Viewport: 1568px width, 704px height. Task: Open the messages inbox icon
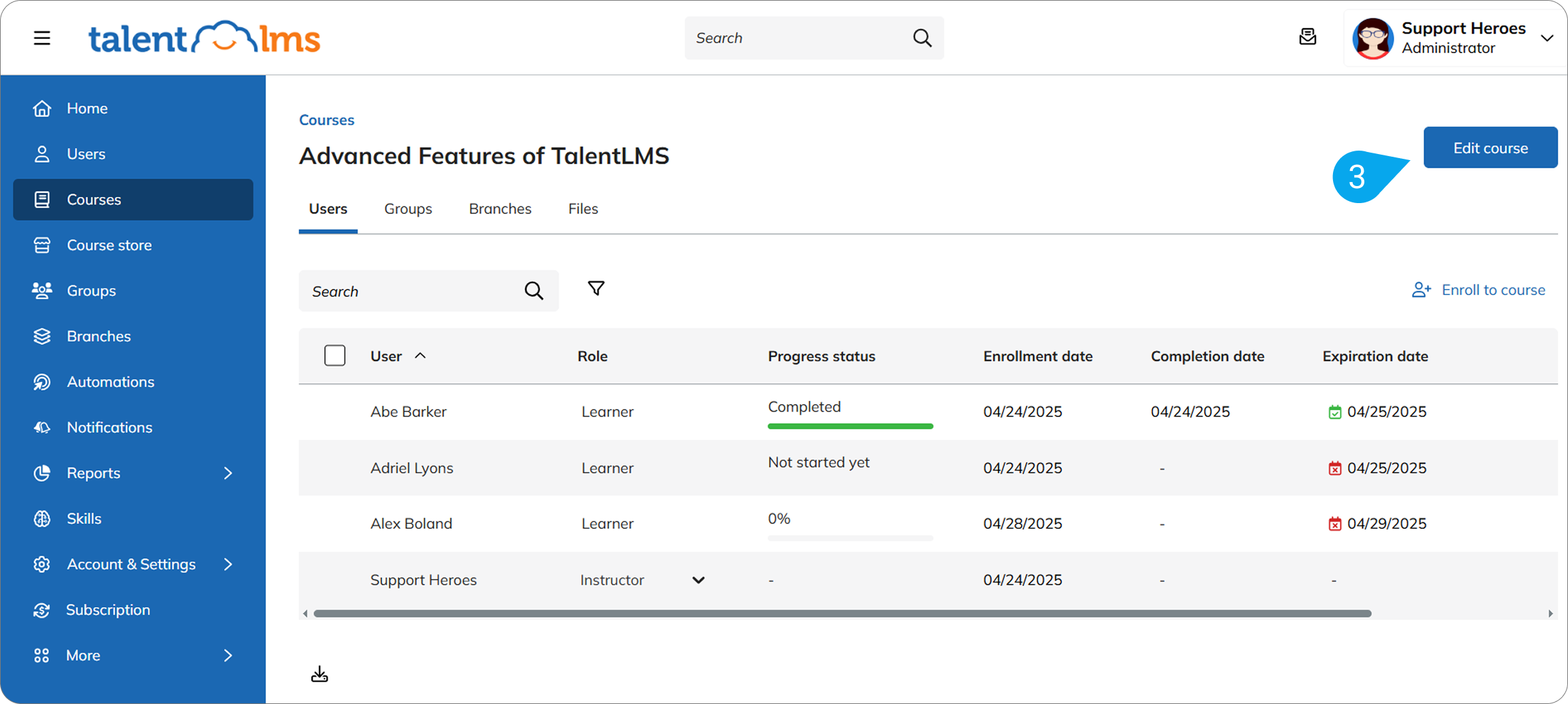(x=1307, y=37)
